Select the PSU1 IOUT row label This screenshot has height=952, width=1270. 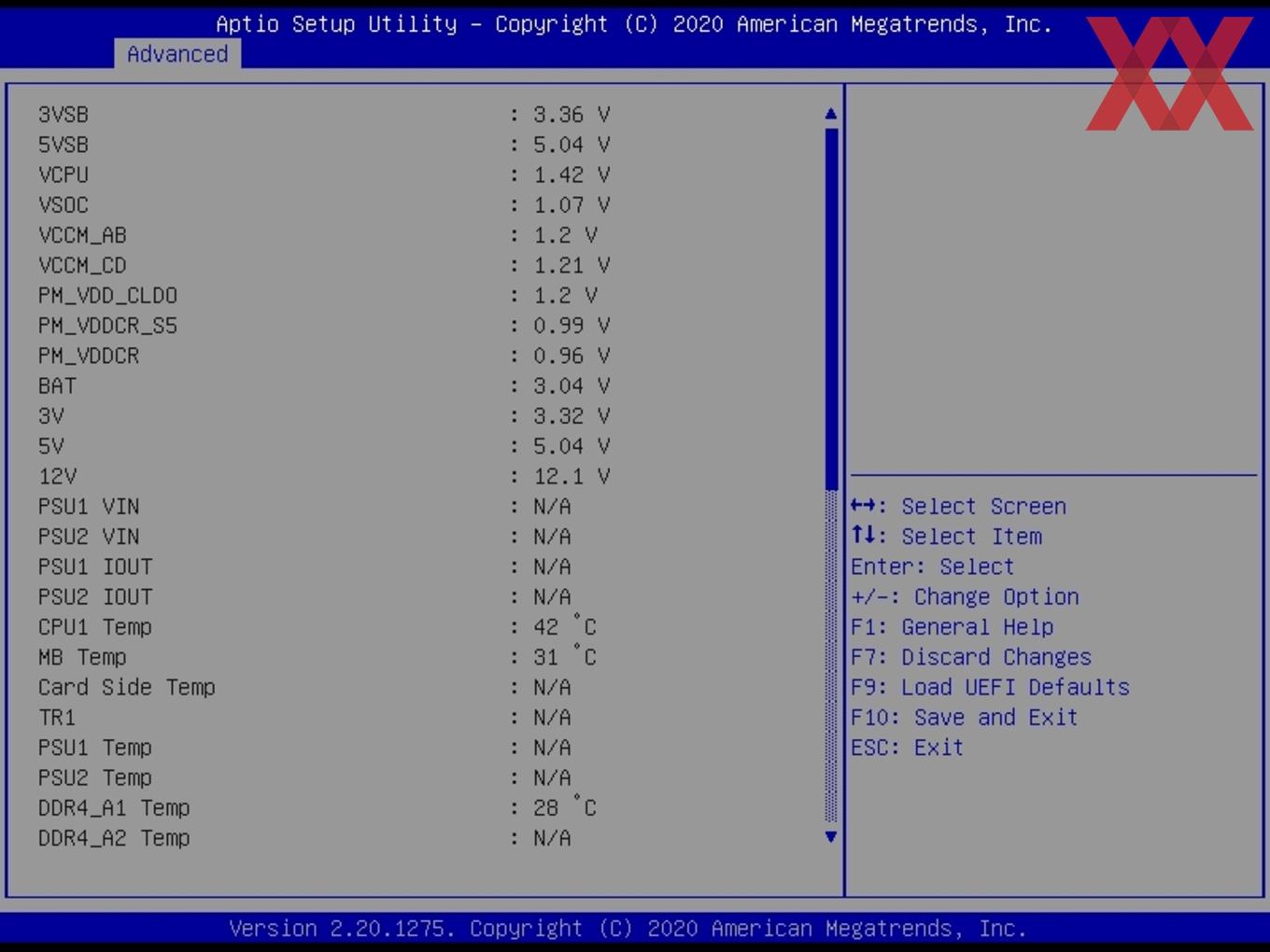[x=95, y=567]
